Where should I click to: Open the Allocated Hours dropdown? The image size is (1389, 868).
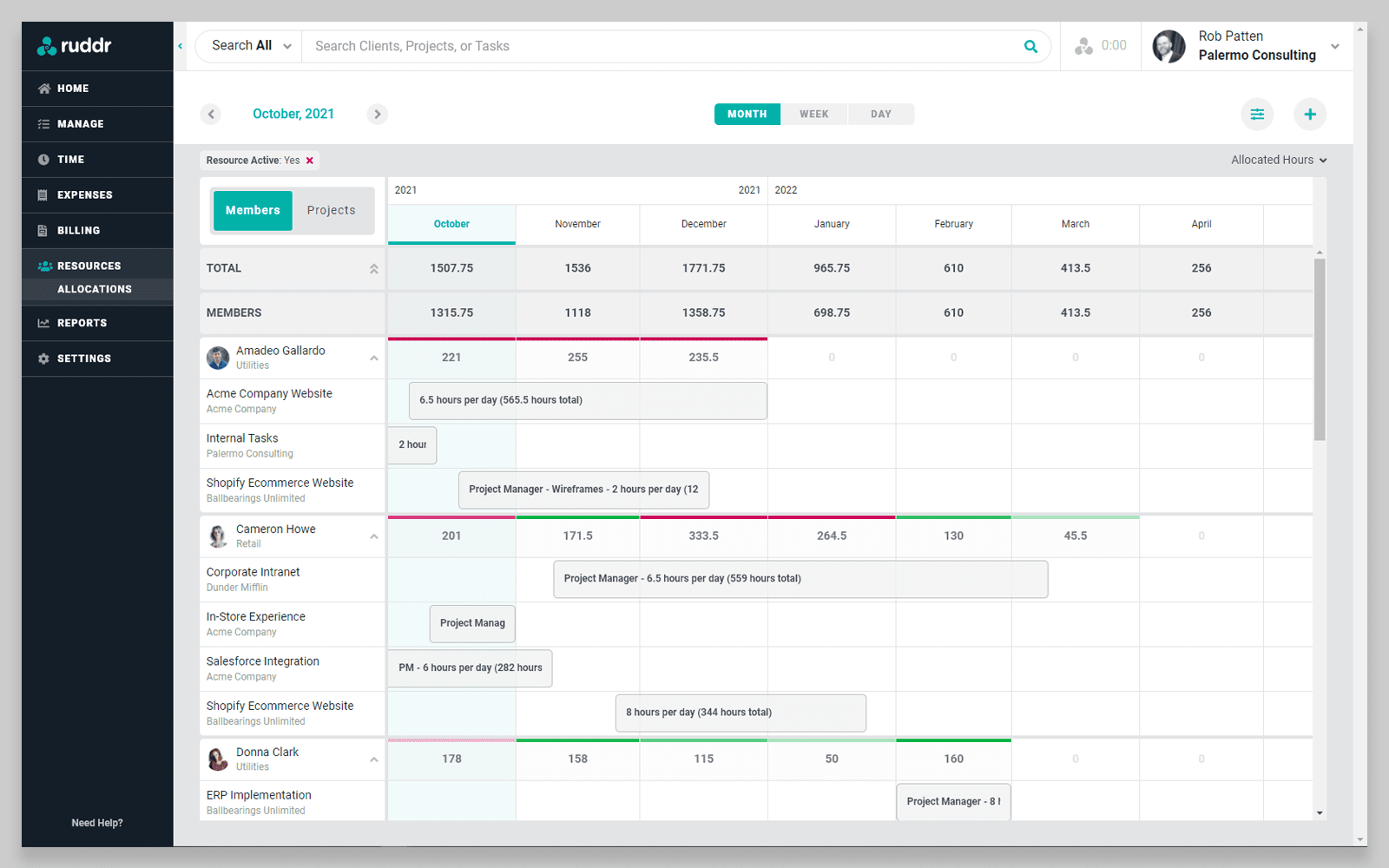1278,160
